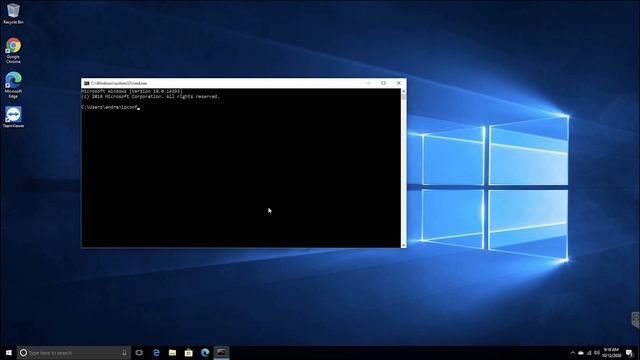Click the Cortana circle icon in search box

point(23,353)
